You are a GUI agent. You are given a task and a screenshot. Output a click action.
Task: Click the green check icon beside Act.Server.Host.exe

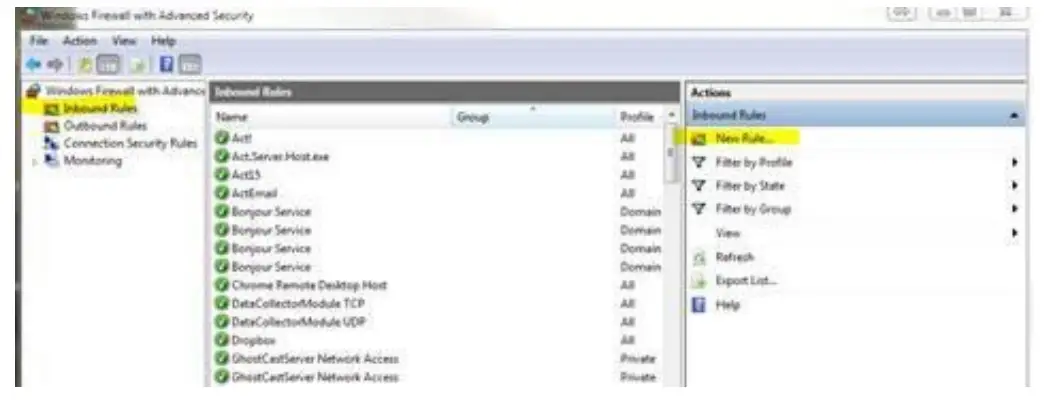click(x=222, y=157)
